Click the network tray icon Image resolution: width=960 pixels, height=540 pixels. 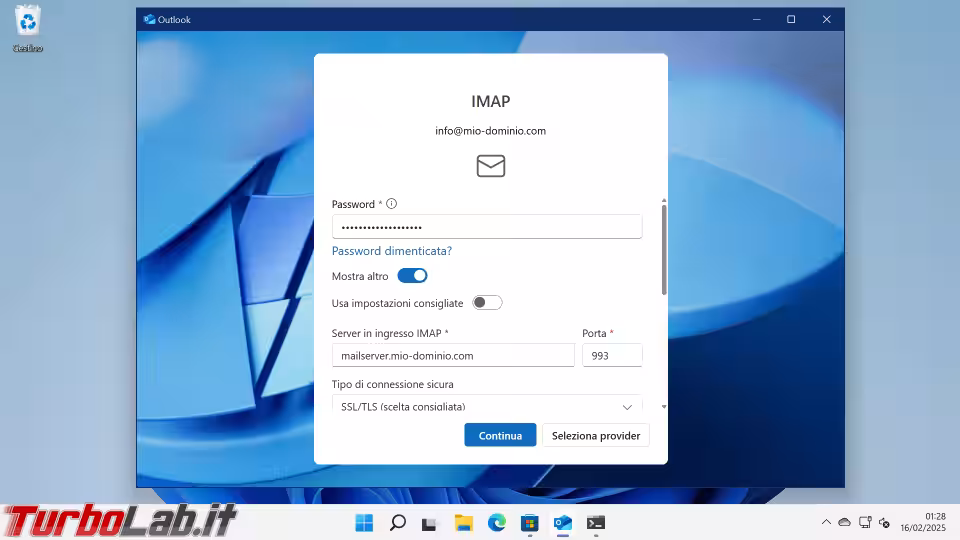coord(864,522)
